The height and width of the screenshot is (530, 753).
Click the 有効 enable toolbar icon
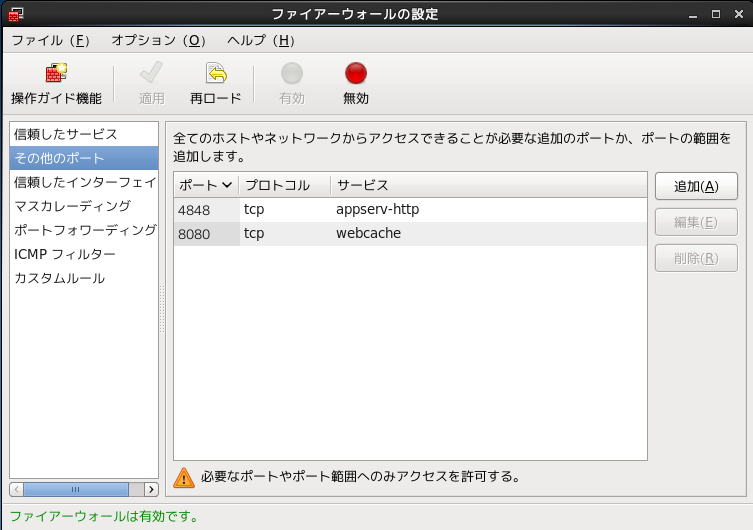pyautogui.click(x=292, y=74)
